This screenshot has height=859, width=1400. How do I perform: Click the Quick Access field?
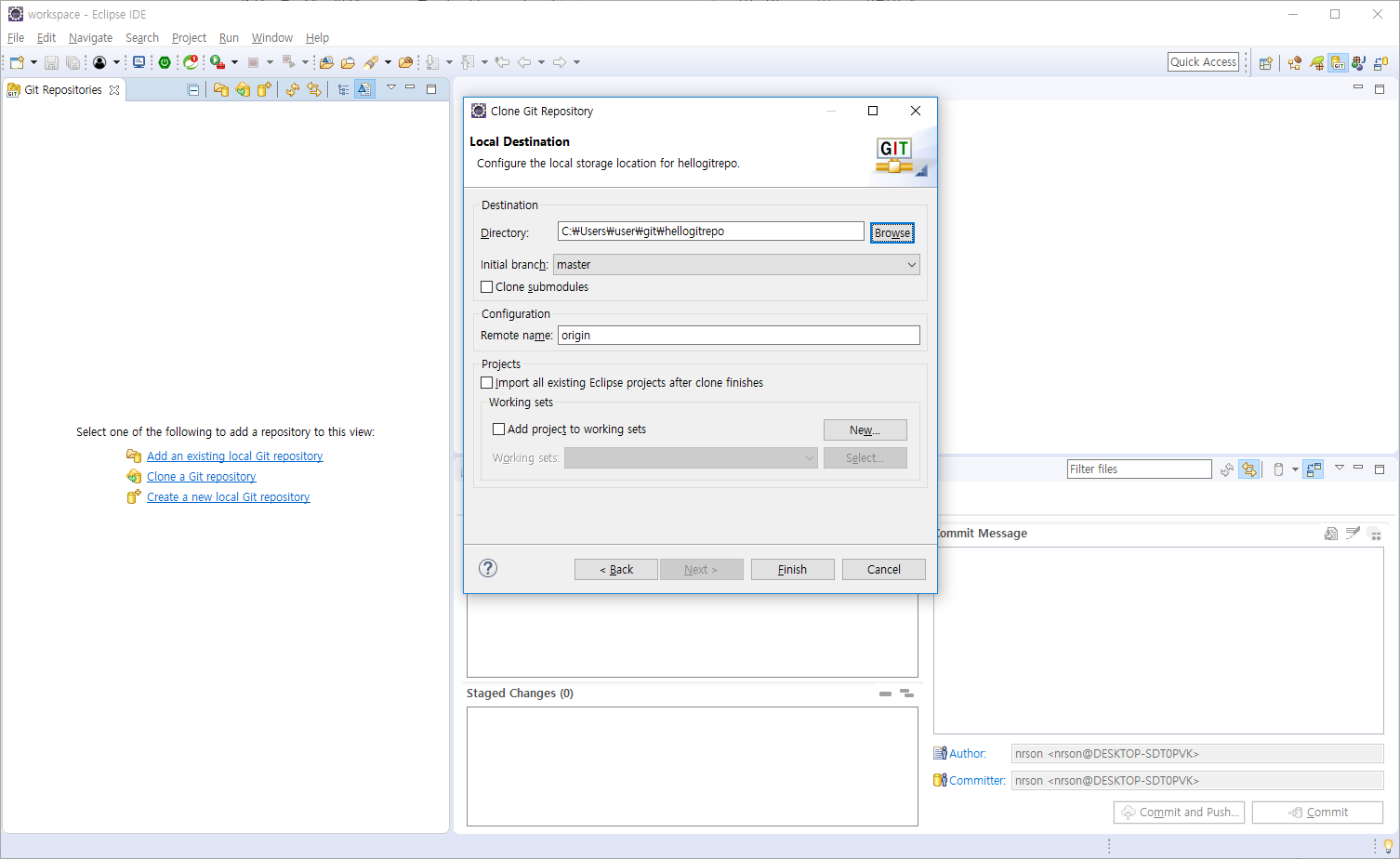(x=1204, y=62)
